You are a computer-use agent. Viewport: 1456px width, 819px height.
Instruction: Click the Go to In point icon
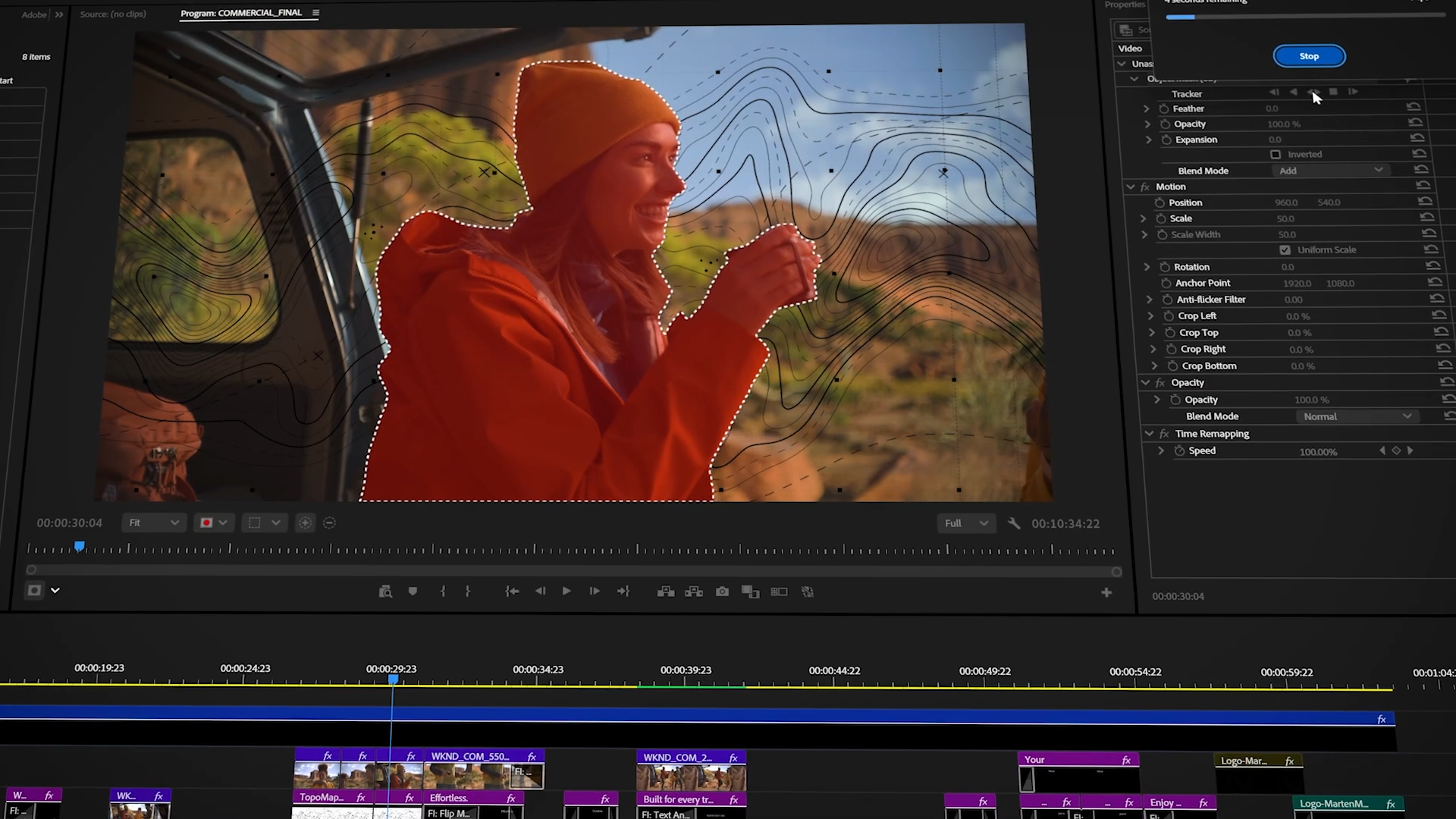[x=512, y=591]
